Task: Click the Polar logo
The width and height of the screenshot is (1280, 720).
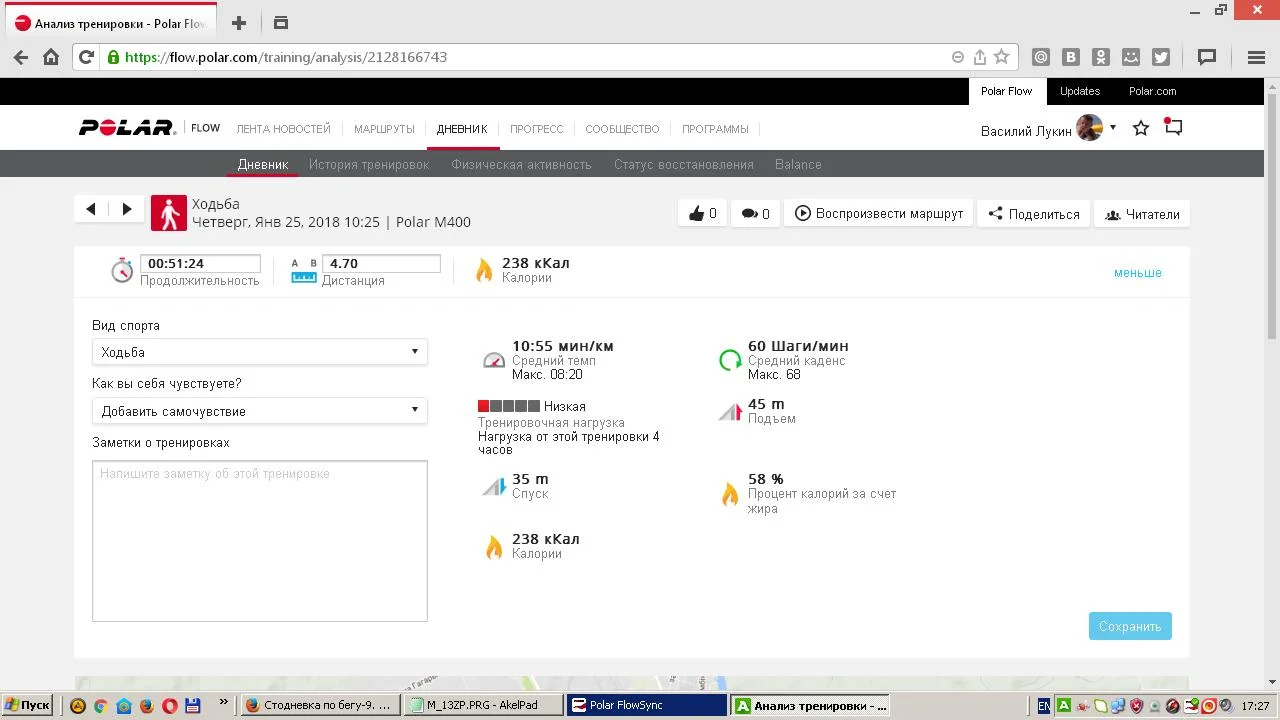Action: (127, 128)
